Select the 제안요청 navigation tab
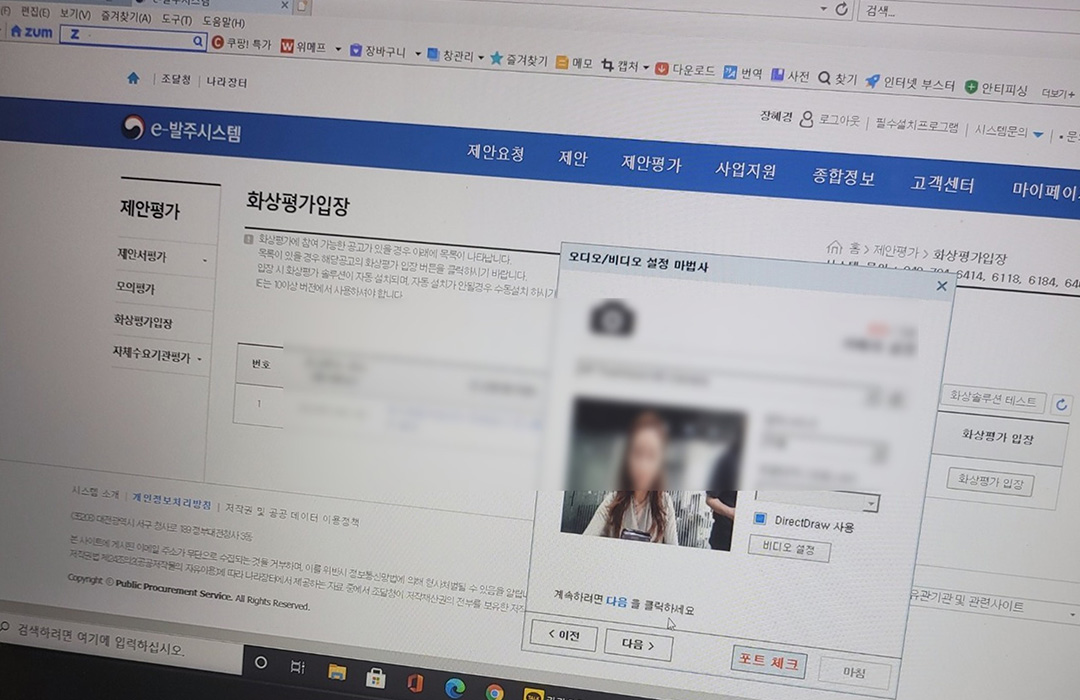This screenshot has width=1080, height=700. coord(496,152)
